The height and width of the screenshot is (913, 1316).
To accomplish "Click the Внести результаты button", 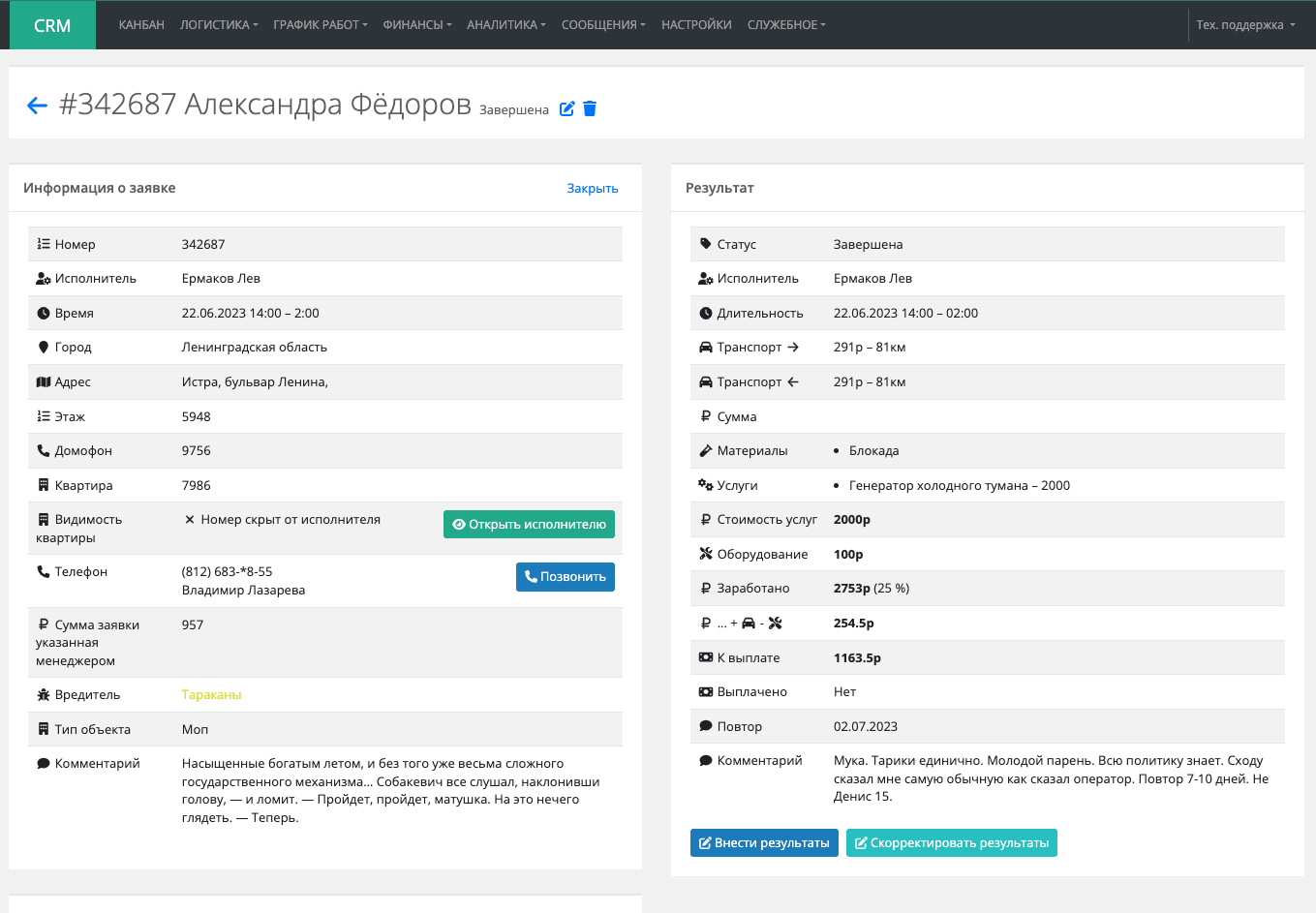I will 764,842.
